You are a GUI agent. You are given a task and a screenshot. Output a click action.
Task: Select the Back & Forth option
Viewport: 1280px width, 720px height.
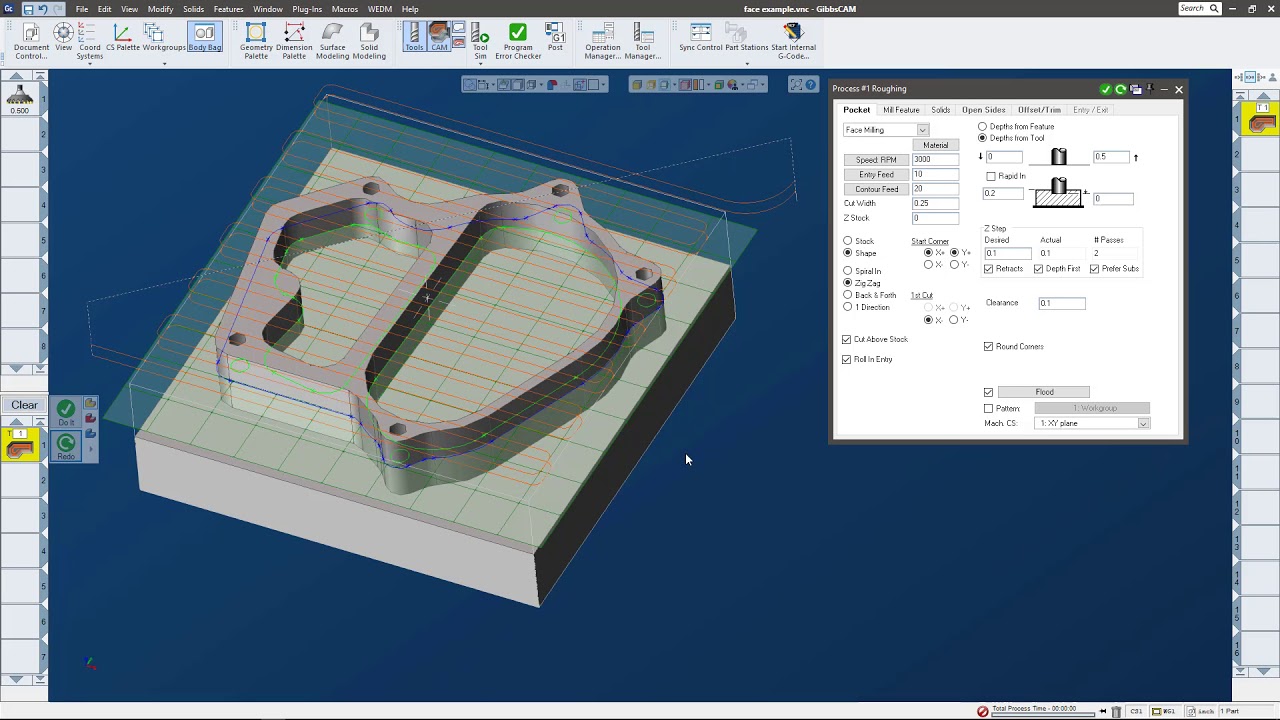pyautogui.click(x=848, y=295)
